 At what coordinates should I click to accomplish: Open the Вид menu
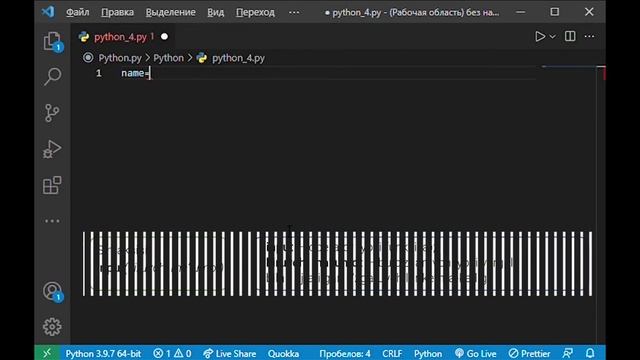click(216, 12)
